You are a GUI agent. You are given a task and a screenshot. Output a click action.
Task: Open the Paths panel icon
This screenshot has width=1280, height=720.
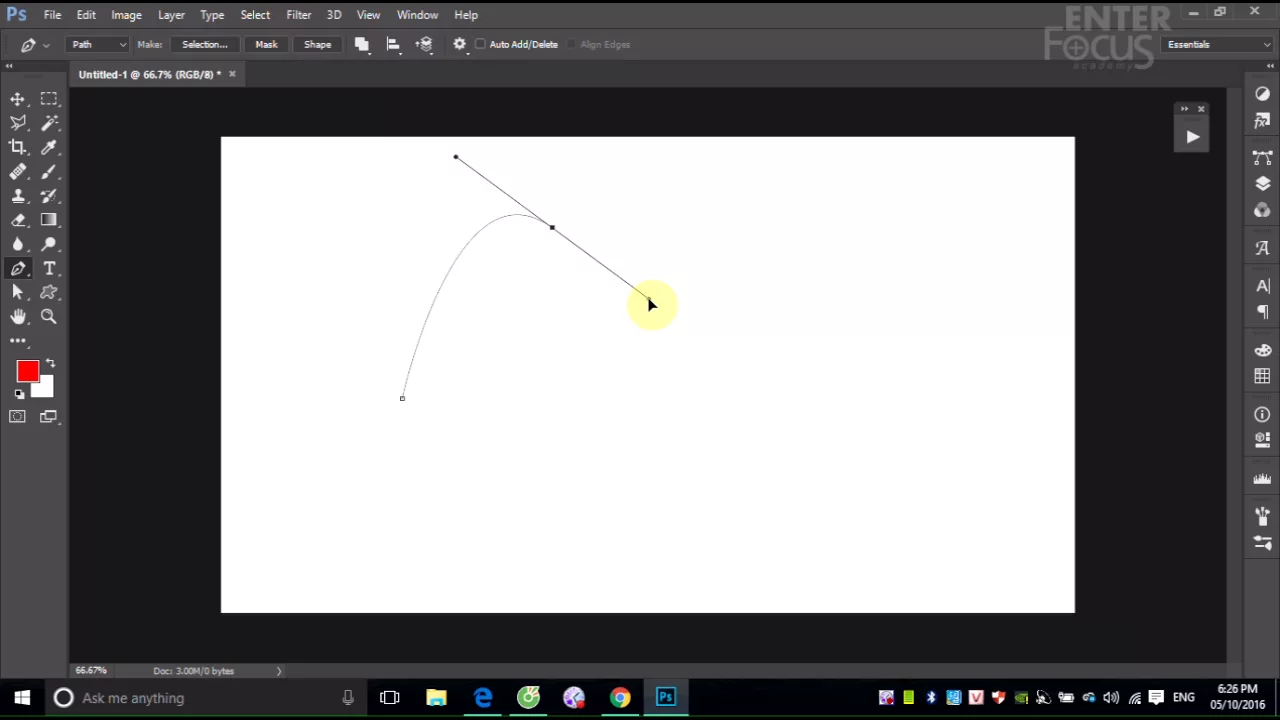(x=1263, y=158)
